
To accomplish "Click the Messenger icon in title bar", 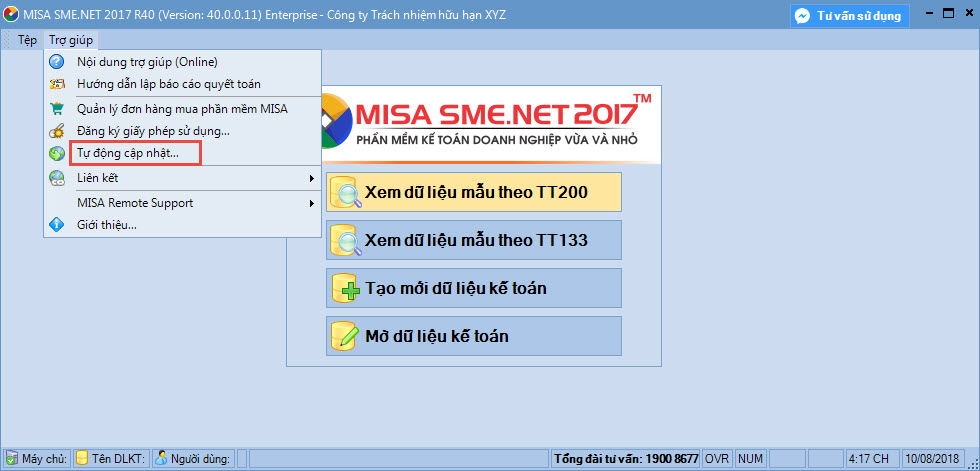I will pyautogui.click(x=803, y=16).
